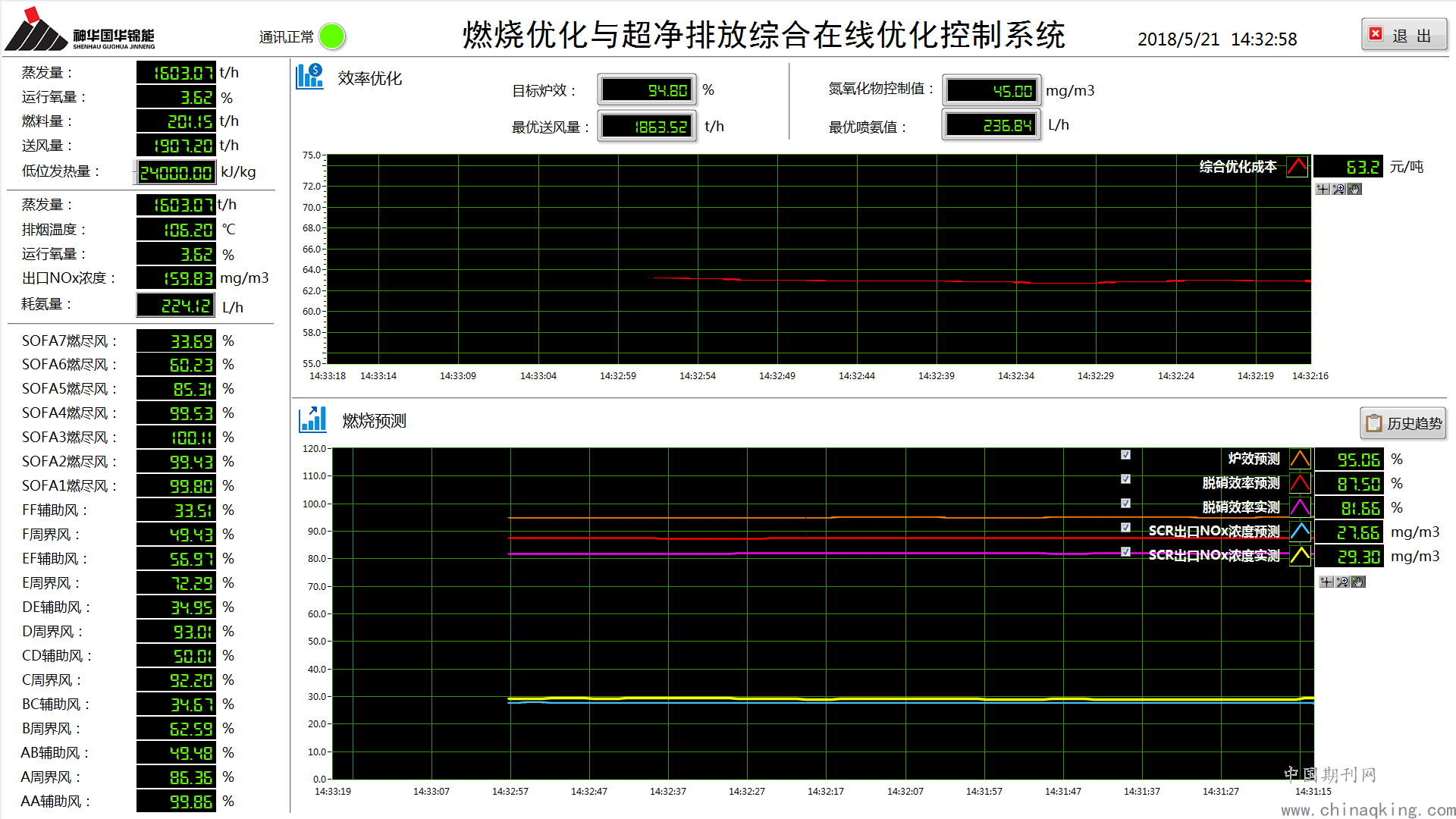
Task: Click the clipboard icon on 历史趋势 button
Action: [1373, 423]
